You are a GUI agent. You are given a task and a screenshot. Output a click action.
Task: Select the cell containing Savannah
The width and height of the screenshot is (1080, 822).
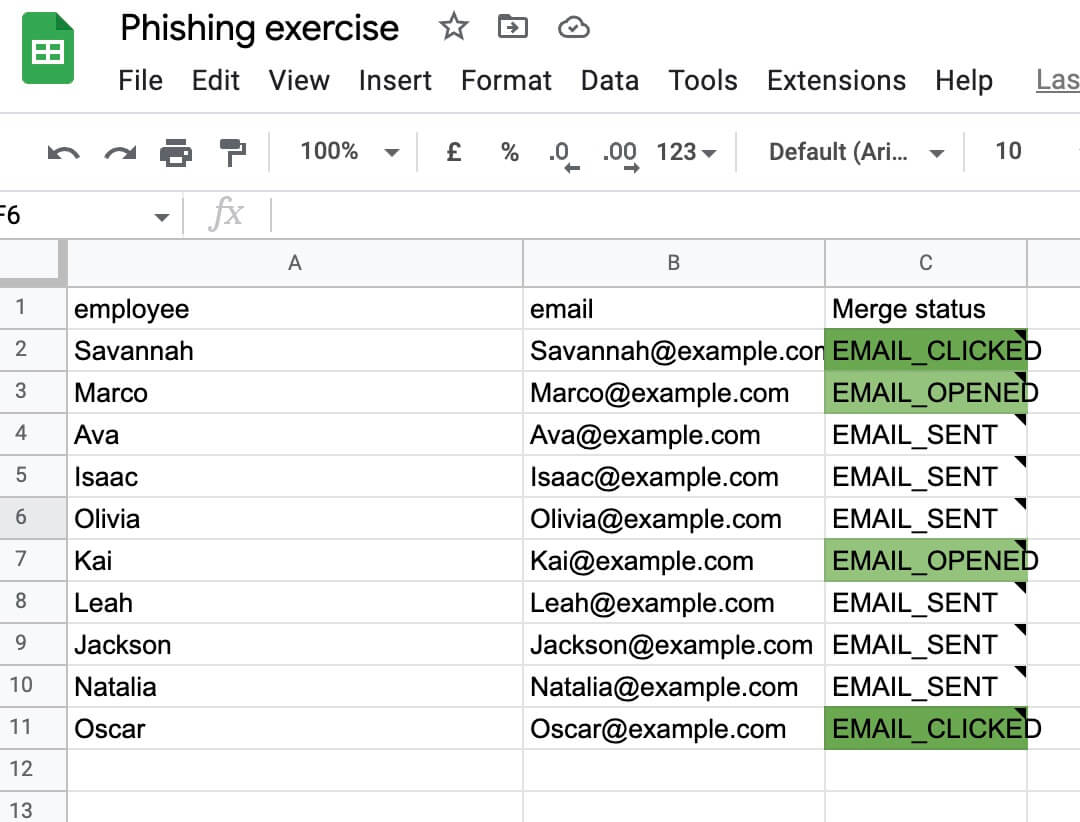point(295,351)
